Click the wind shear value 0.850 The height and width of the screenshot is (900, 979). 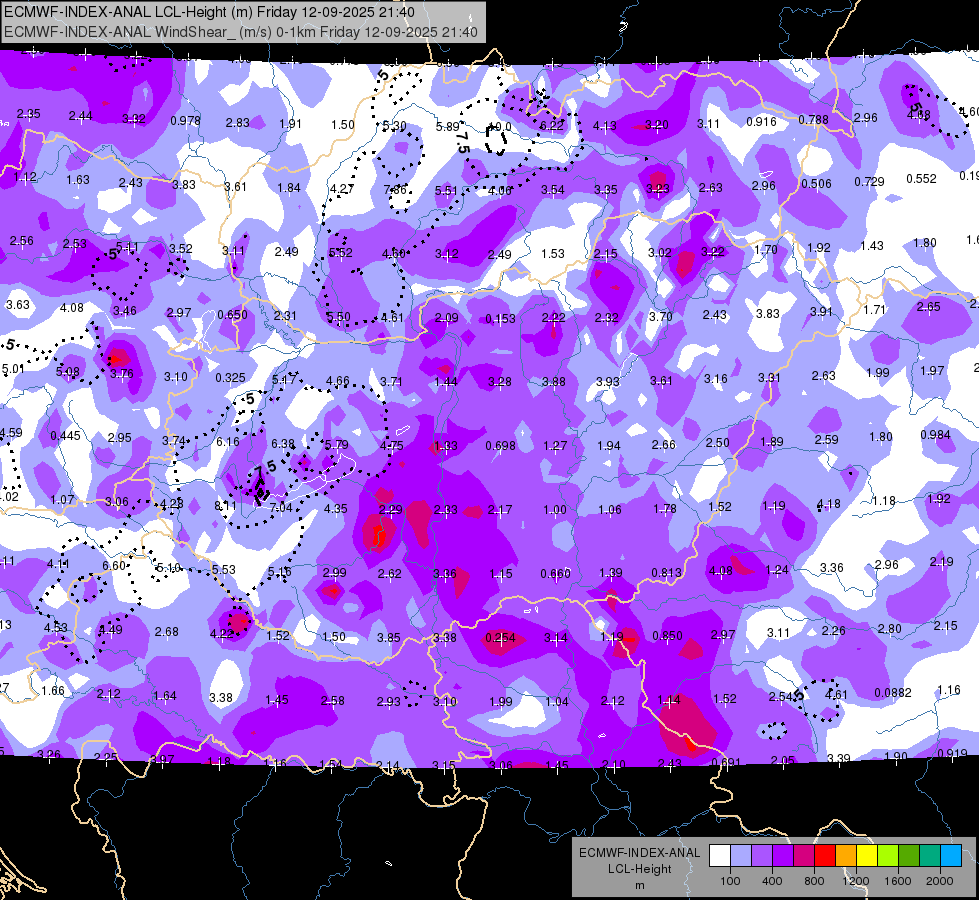coord(667,636)
